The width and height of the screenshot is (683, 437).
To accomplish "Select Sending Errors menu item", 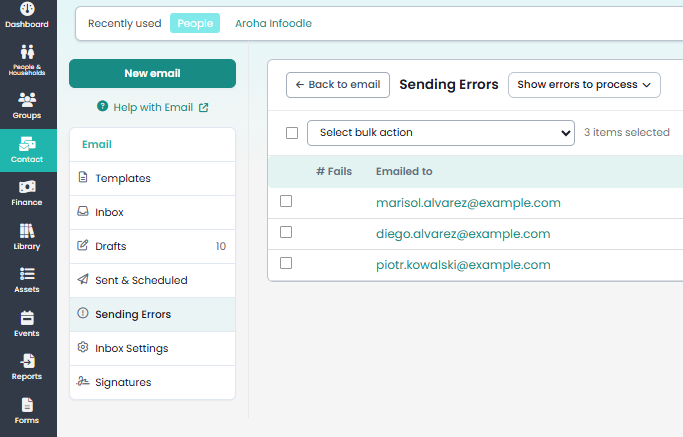I will point(152,314).
